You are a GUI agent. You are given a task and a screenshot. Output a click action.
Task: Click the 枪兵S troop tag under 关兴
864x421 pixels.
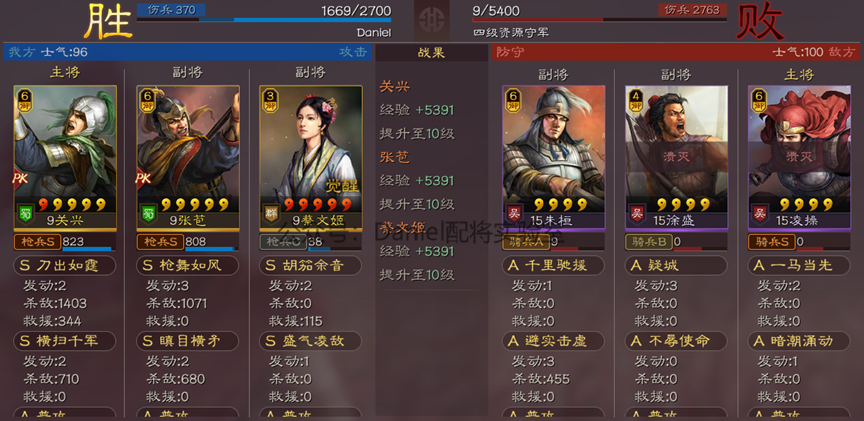click(37, 241)
